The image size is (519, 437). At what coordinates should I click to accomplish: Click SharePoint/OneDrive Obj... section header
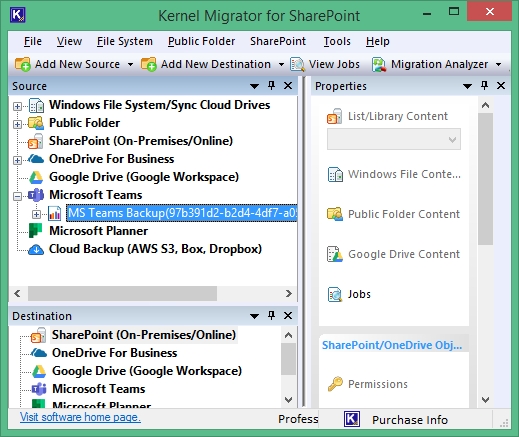coord(394,345)
